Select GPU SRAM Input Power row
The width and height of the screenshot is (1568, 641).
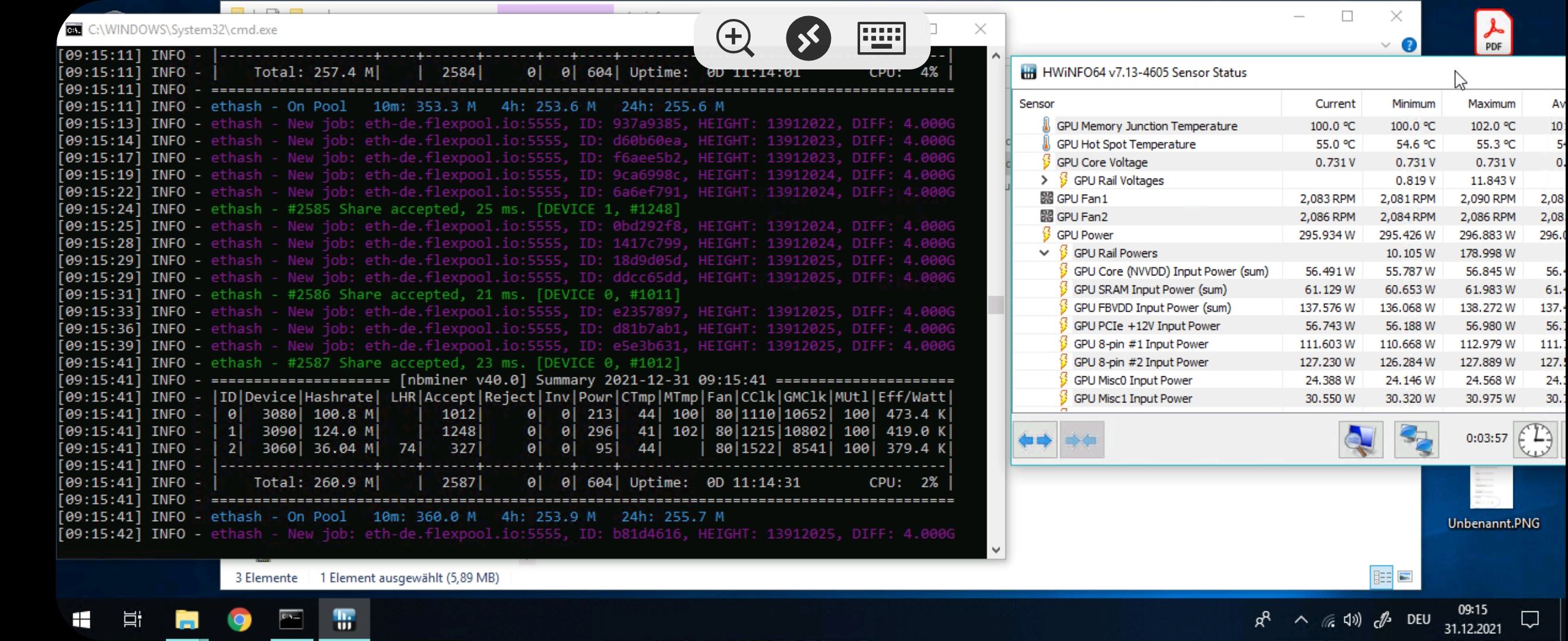tap(1288, 290)
